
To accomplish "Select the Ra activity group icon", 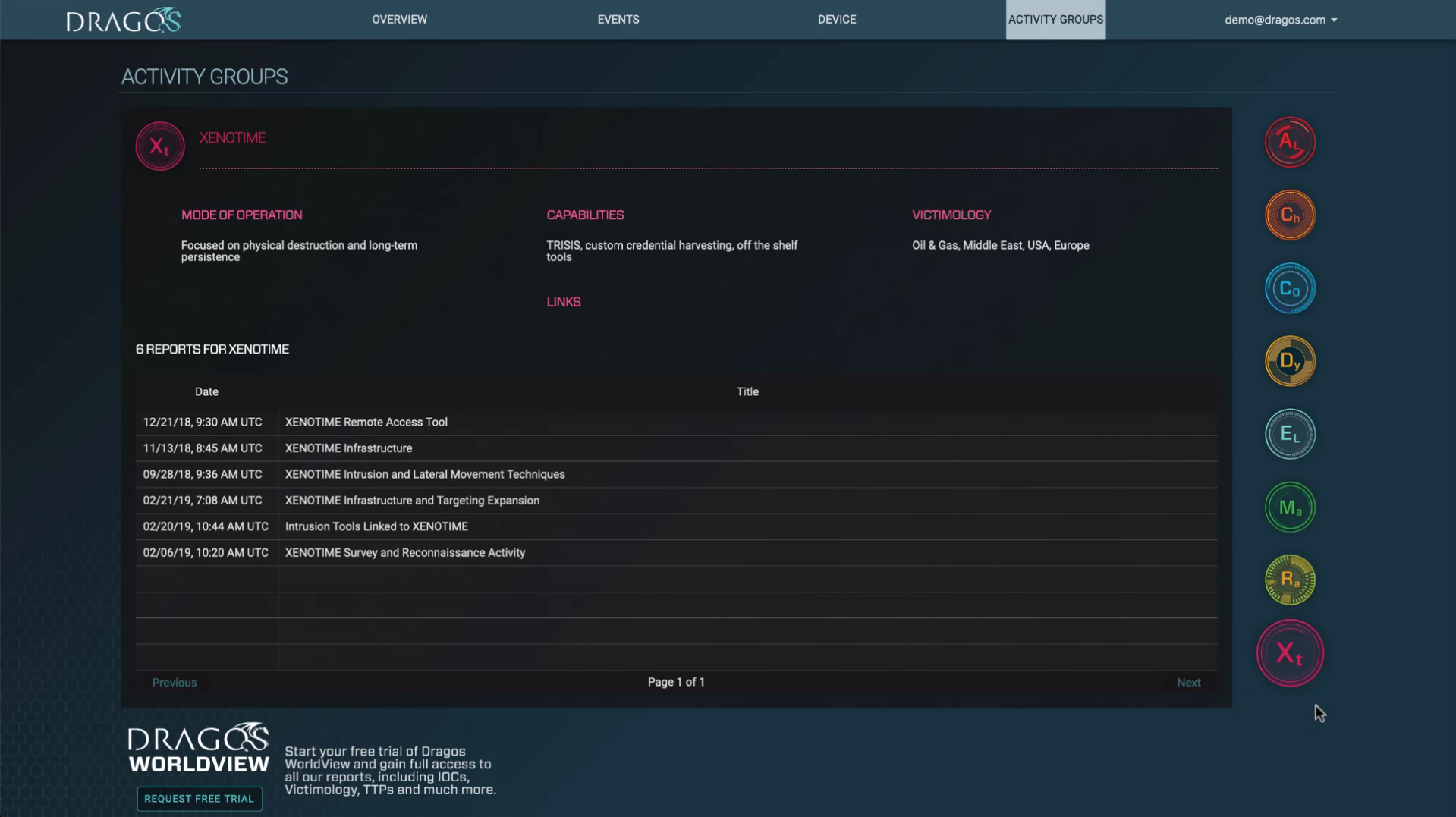I will (1290, 580).
